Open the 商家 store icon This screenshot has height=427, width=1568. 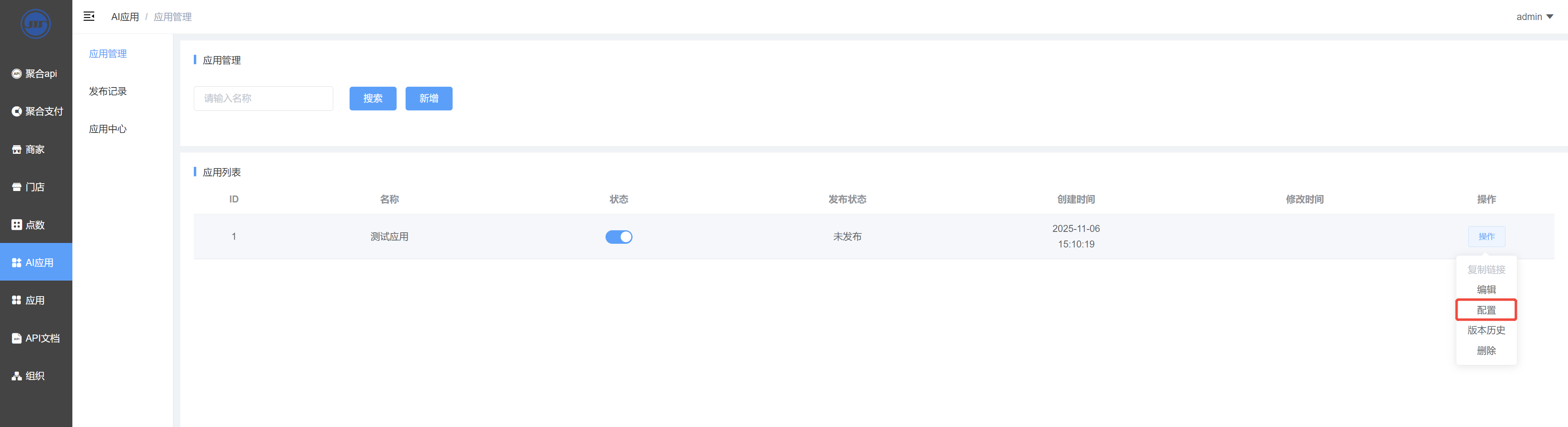coord(16,149)
